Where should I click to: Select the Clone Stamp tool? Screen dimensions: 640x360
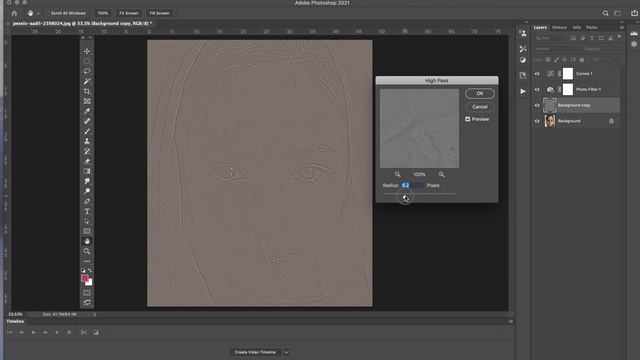[87, 141]
